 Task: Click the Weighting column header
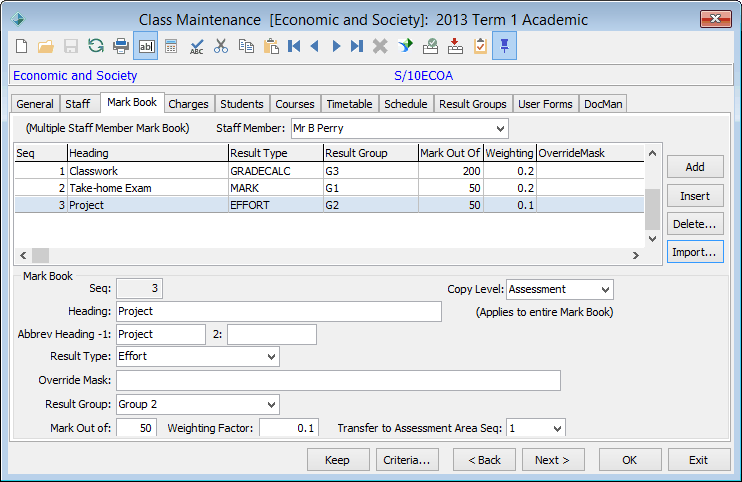coord(510,153)
